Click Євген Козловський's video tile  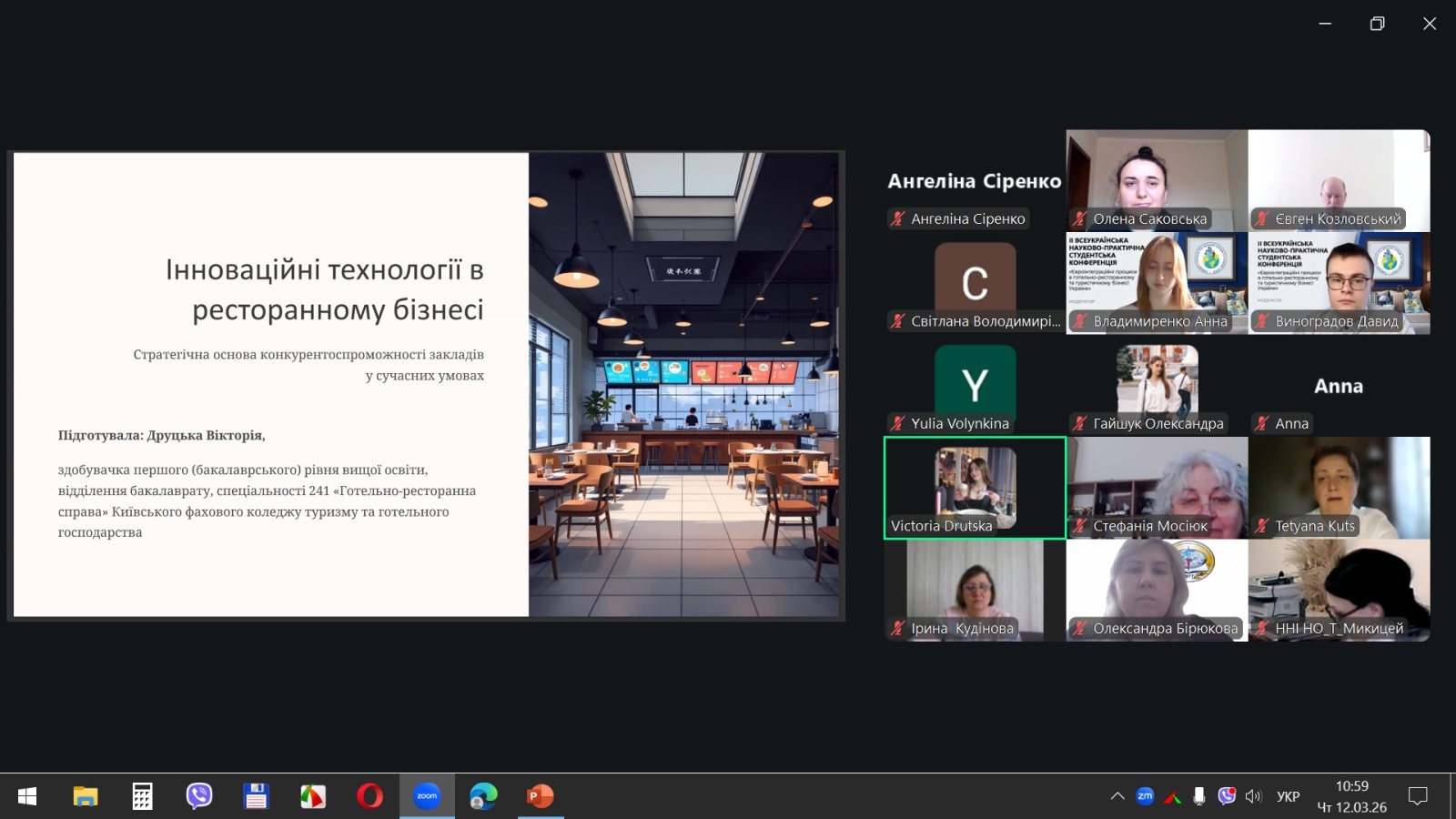point(1339,180)
